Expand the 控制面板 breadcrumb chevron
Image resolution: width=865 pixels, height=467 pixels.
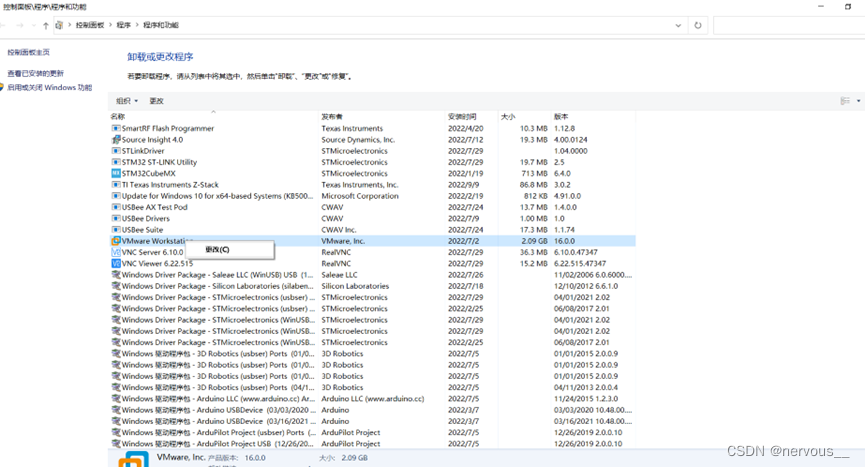point(110,25)
